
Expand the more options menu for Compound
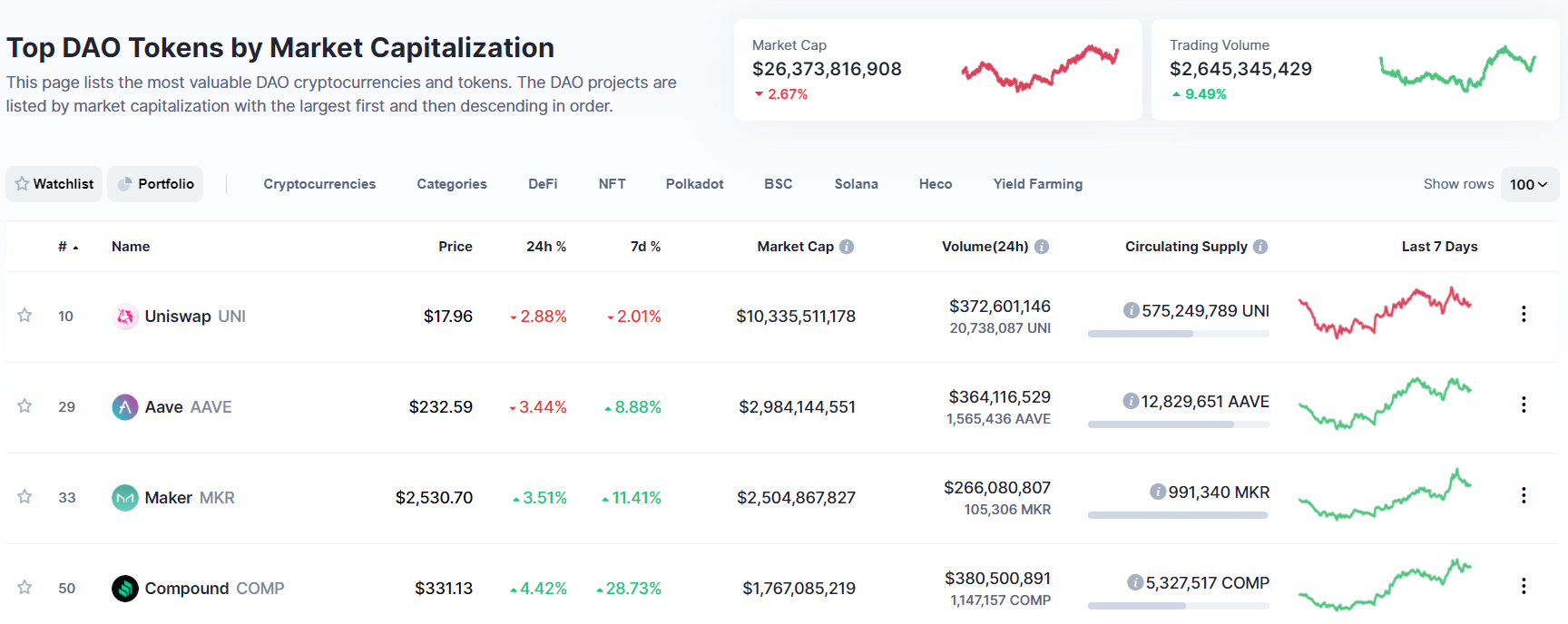click(1524, 586)
